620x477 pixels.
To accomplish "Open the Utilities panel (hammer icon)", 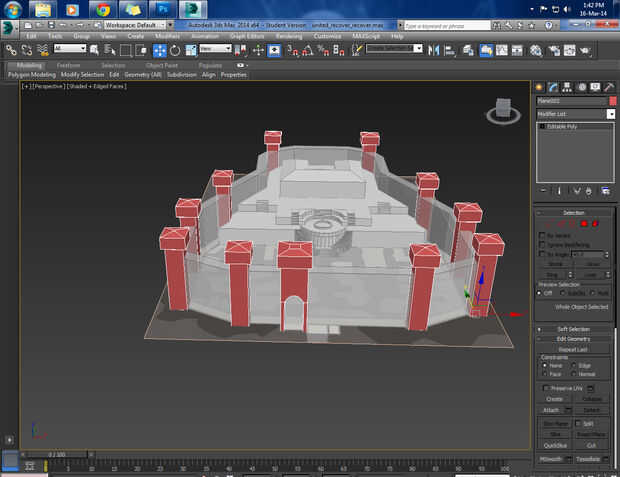I will pyautogui.click(x=608, y=87).
